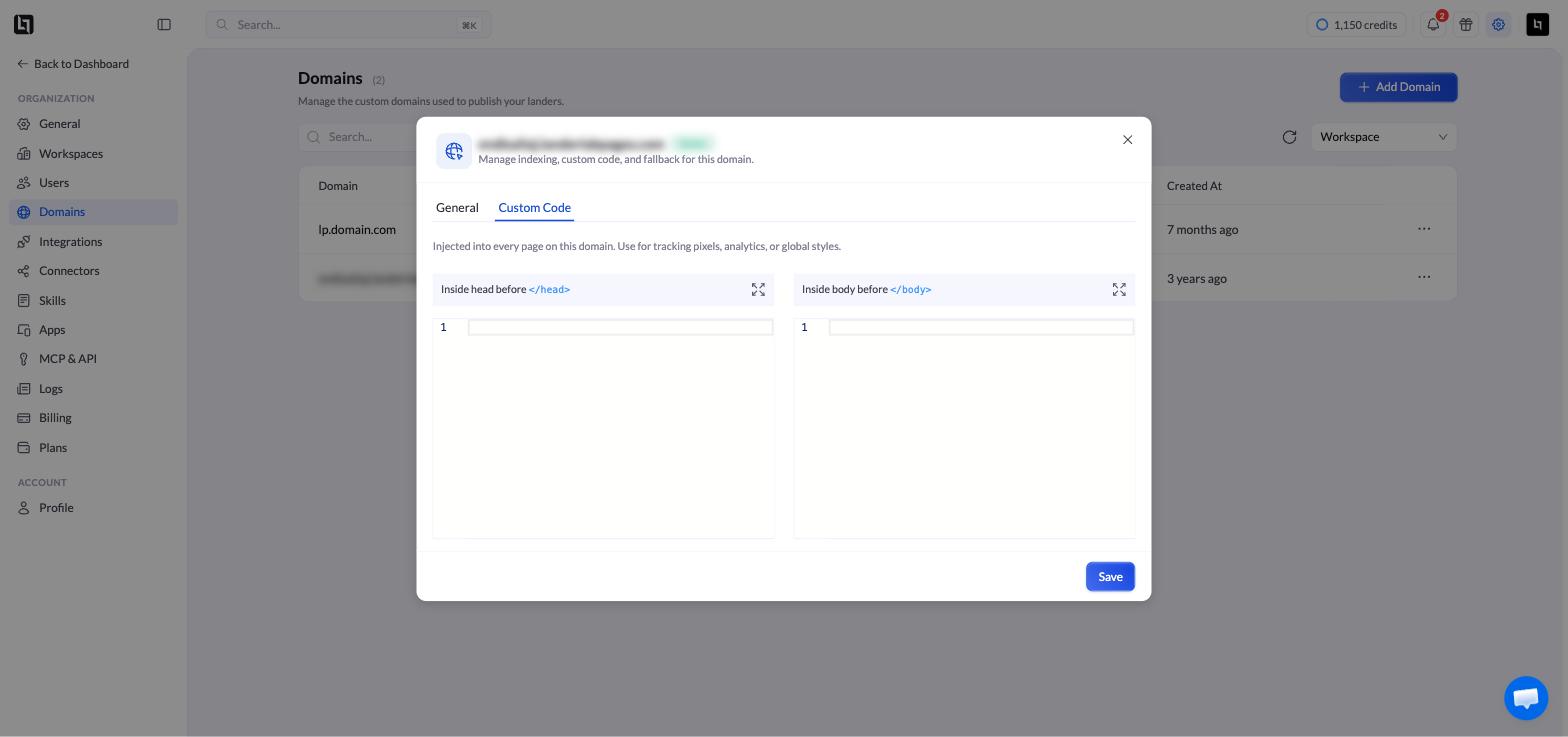Click the domain globe icon in dialog header
Screen dimensions: 1568x737
454,151
